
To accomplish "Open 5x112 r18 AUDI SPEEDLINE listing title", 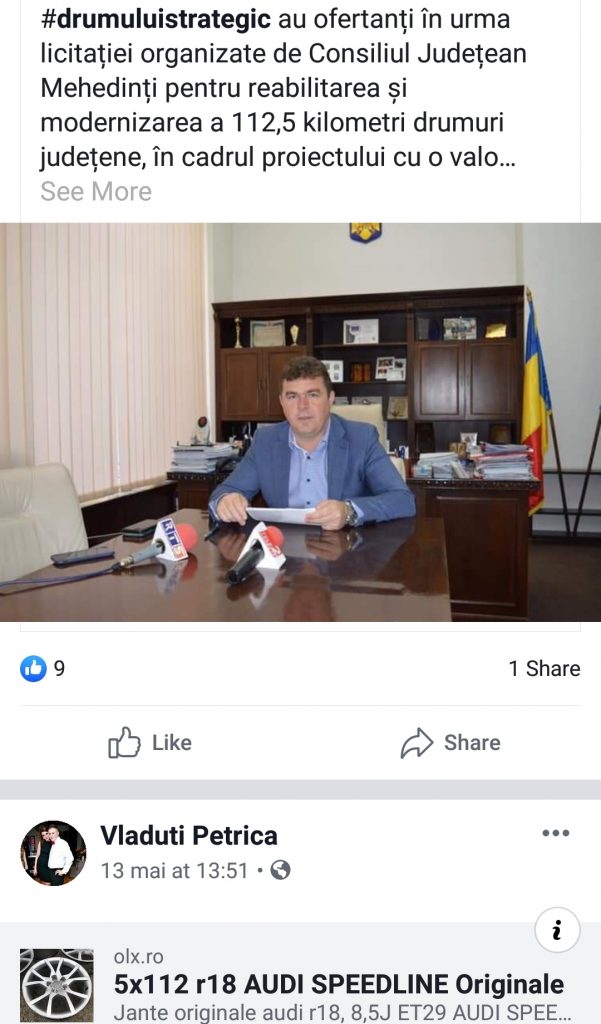I will click(338, 984).
